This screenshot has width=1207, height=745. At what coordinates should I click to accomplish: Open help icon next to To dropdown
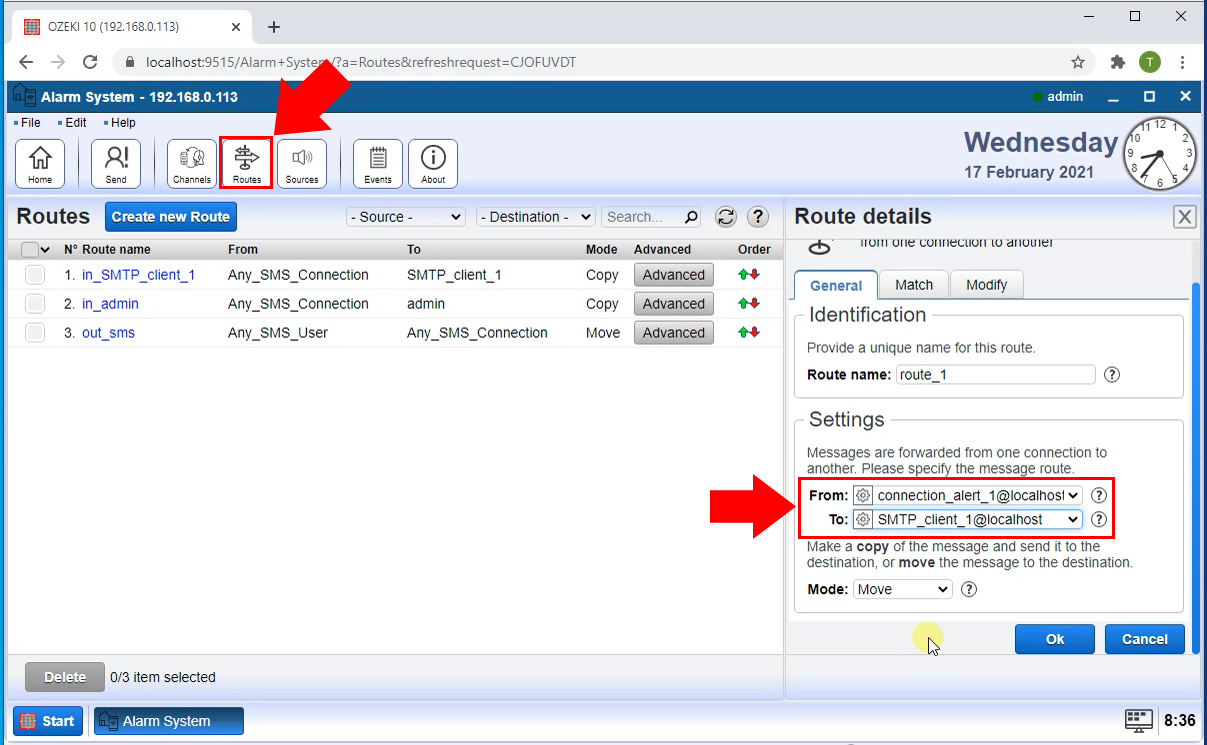point(1098,520)
